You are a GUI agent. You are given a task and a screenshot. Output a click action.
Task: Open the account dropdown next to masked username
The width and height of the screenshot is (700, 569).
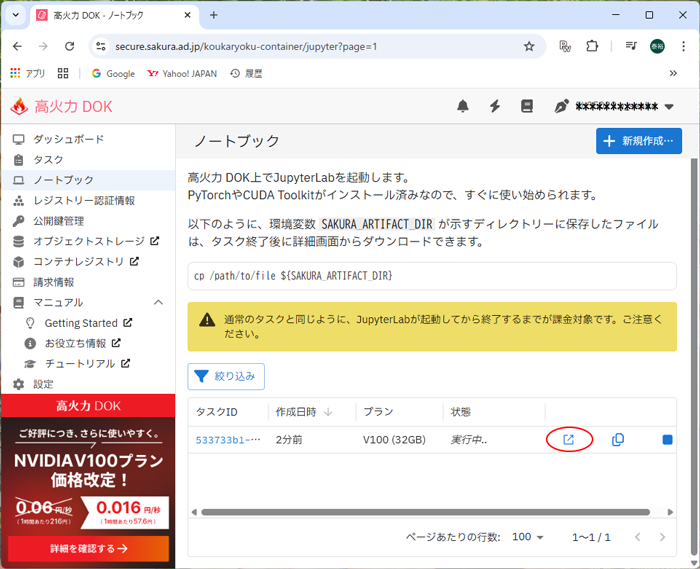(x=669, y=107)
